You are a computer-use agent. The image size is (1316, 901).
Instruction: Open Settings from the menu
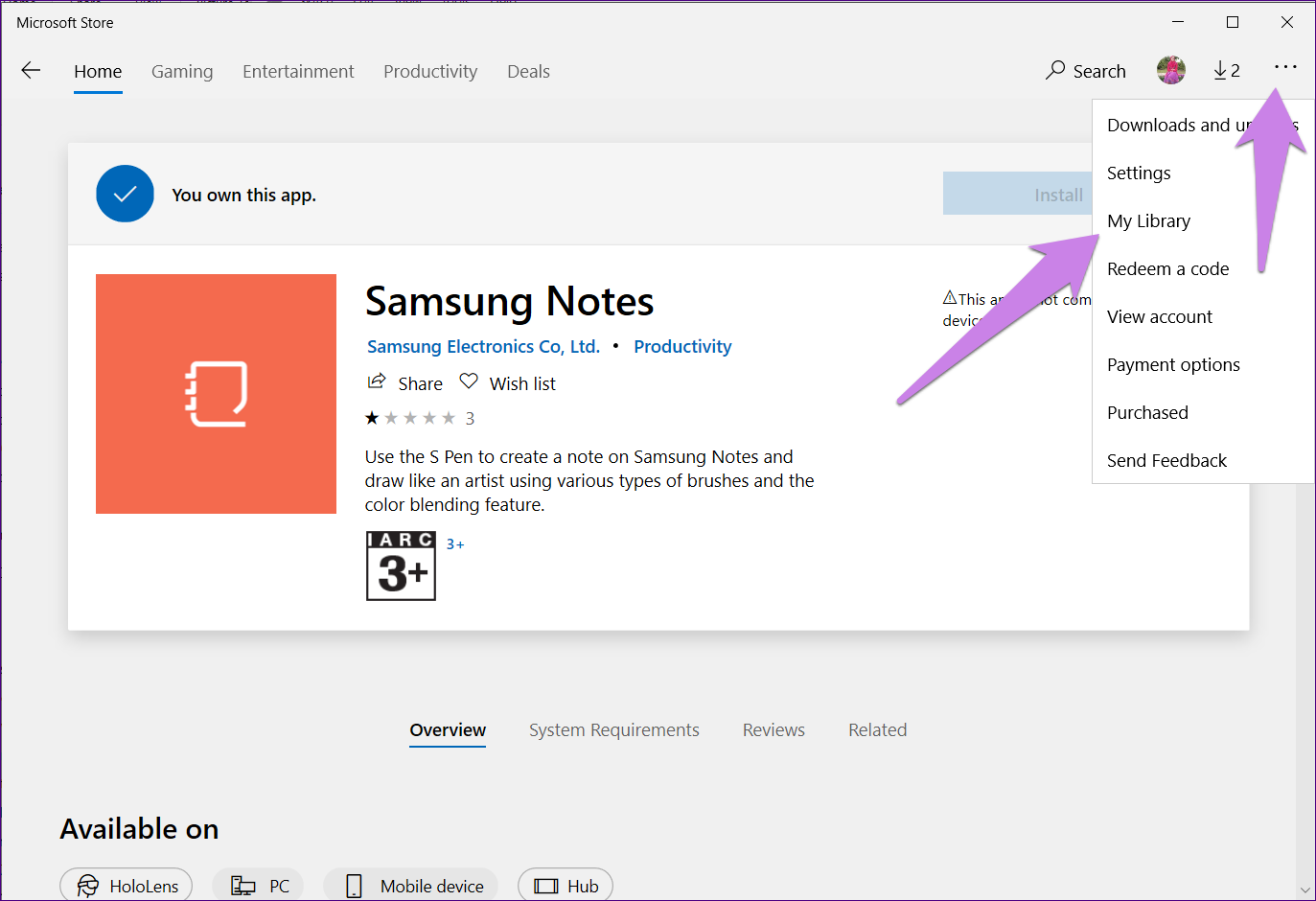point(1139,173)
